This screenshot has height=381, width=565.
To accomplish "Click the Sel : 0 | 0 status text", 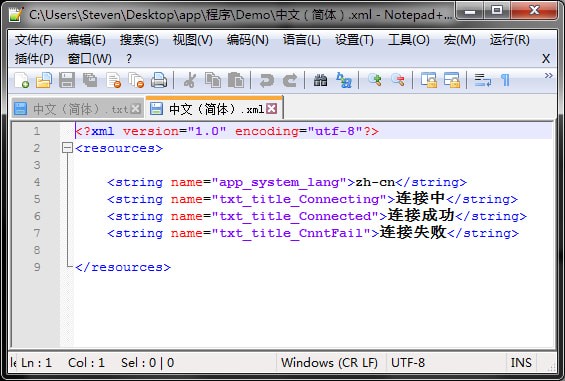I will coord(147,363).
